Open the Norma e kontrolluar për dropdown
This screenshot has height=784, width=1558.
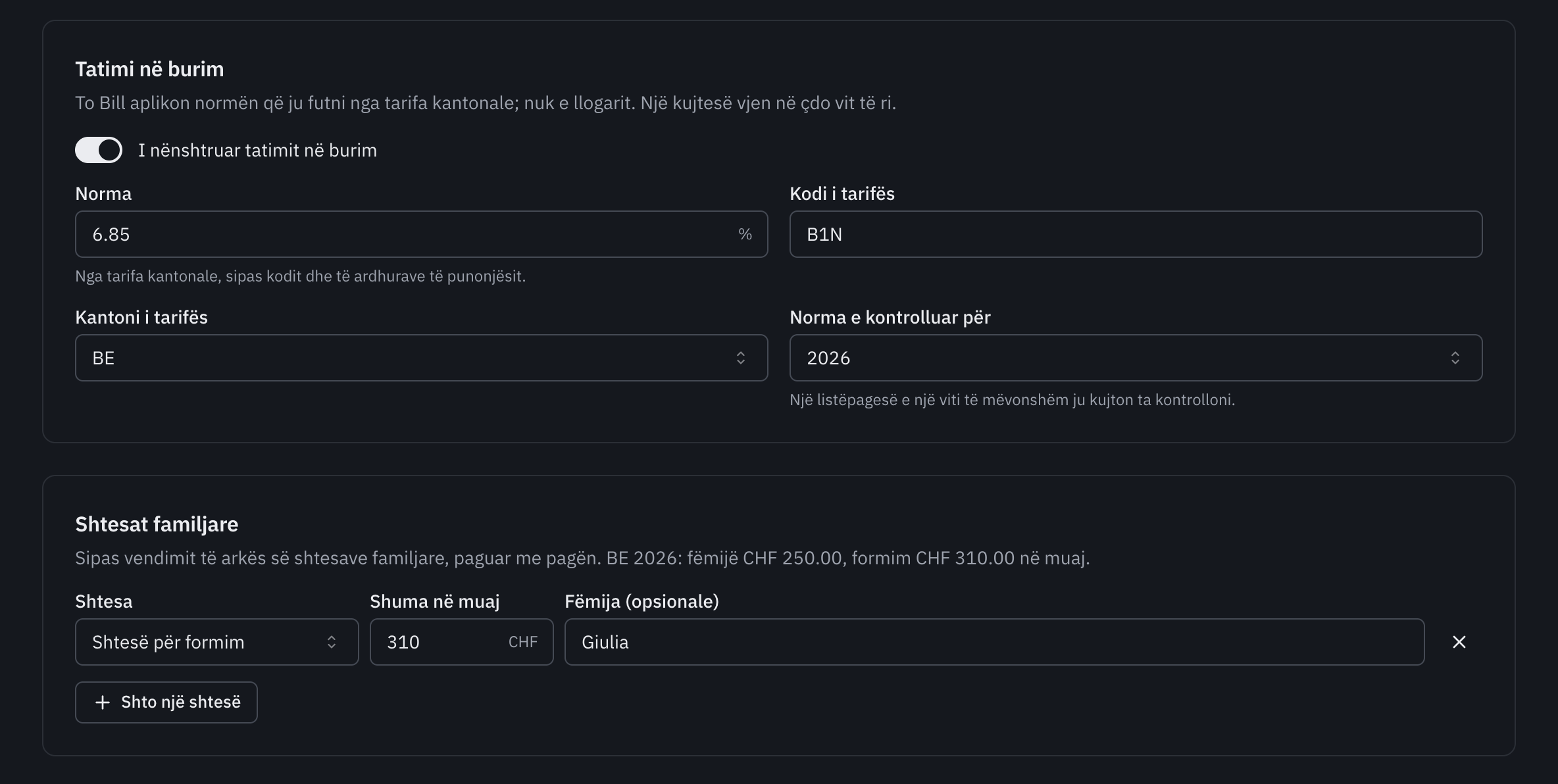click(x=1136, y=358)
